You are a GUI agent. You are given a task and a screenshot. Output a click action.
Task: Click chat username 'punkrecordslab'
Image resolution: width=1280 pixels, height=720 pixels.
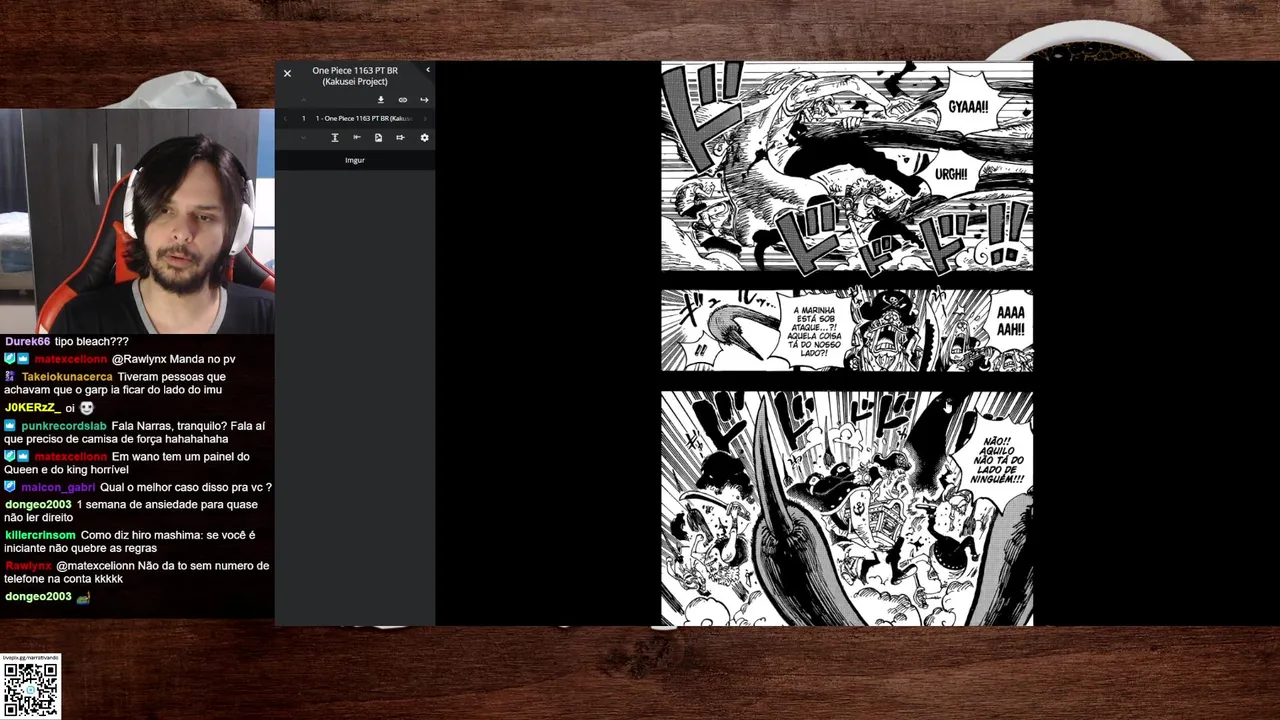click(x=64, y=426)
